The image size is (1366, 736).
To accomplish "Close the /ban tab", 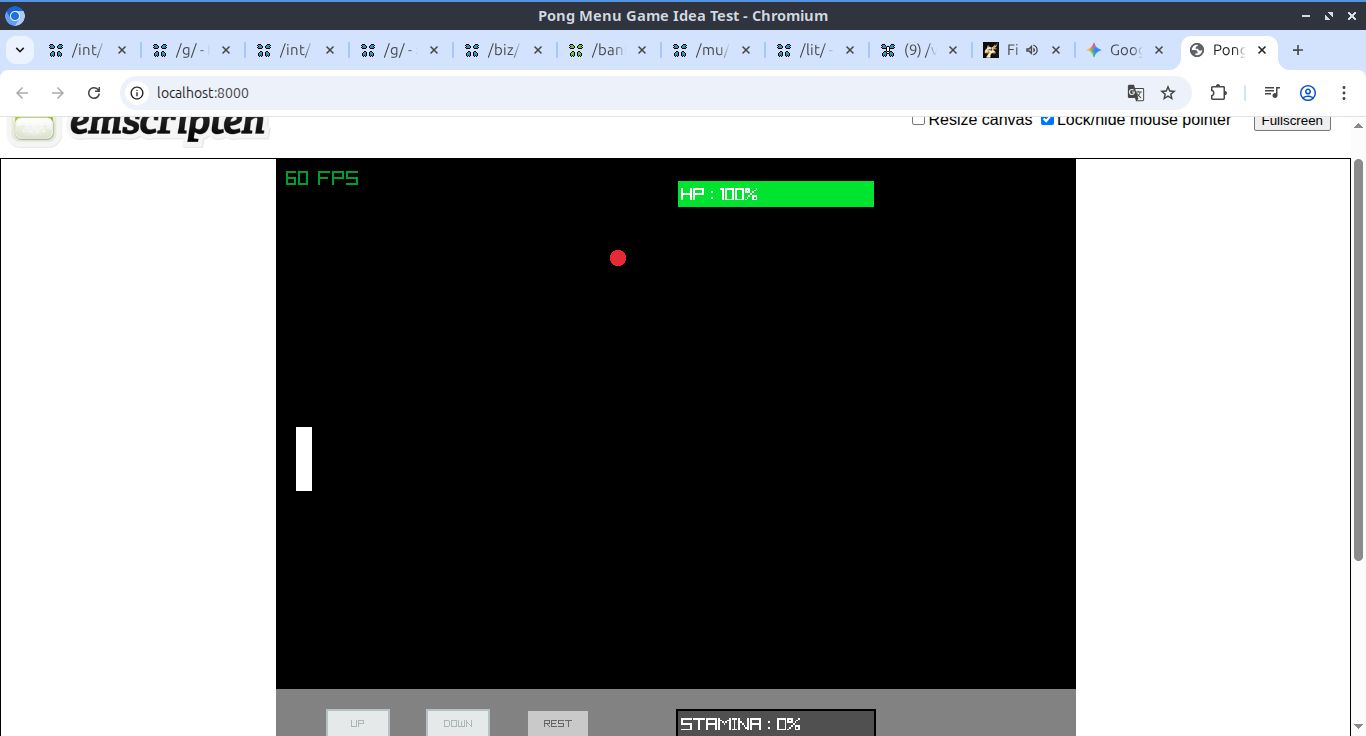I will coord(642,50).
